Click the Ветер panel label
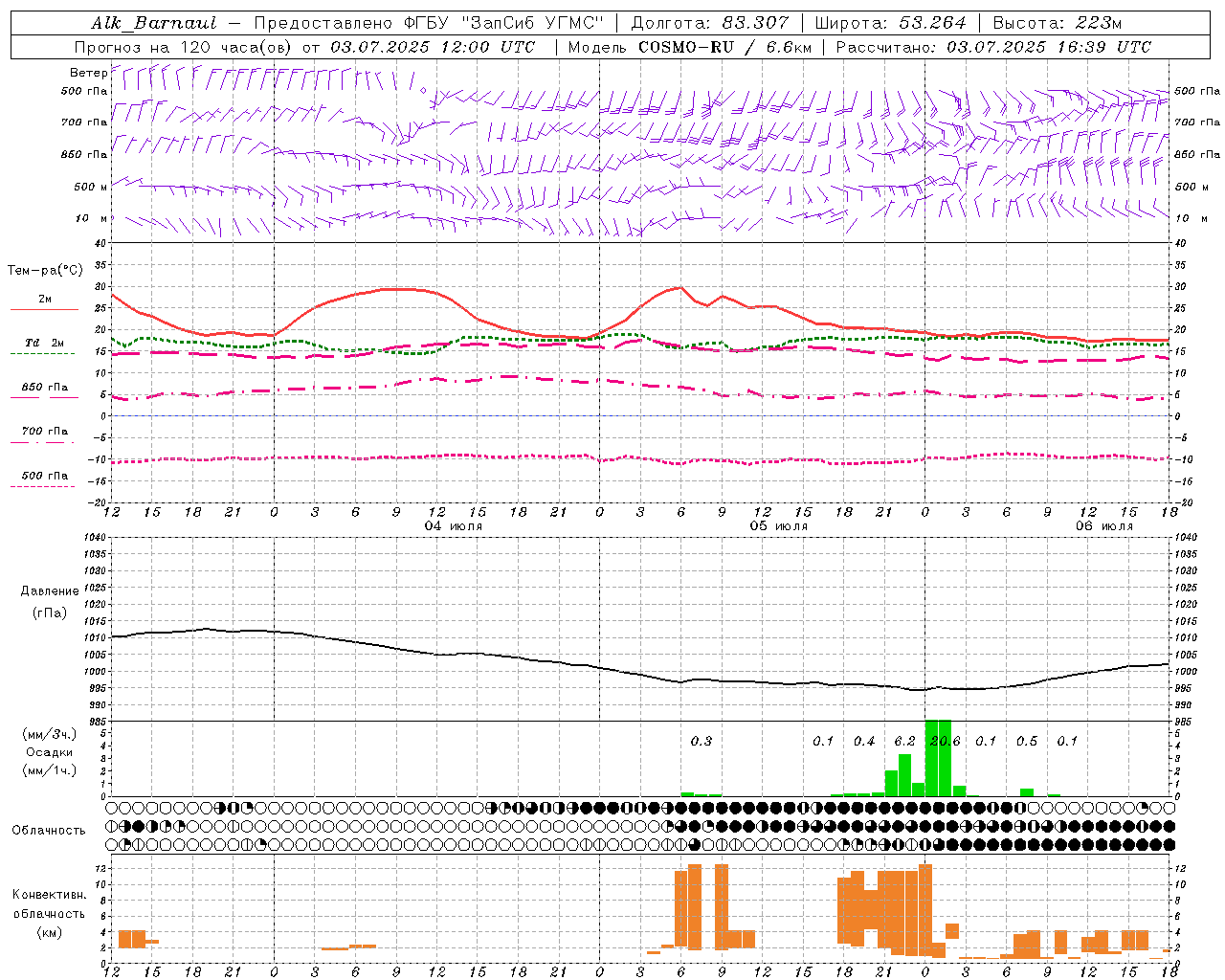Screen dimensions: 1225x980 tap(88, 73)
